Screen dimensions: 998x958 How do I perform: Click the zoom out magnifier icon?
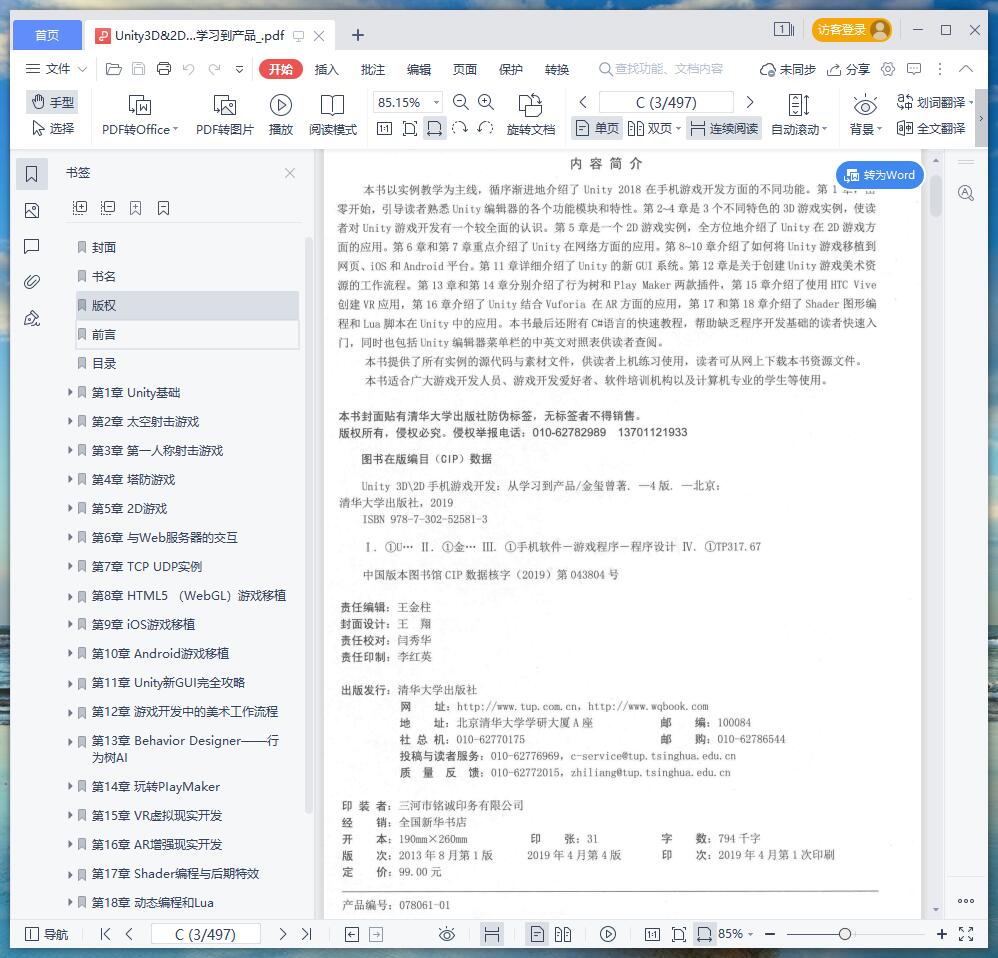coord(460,102)
